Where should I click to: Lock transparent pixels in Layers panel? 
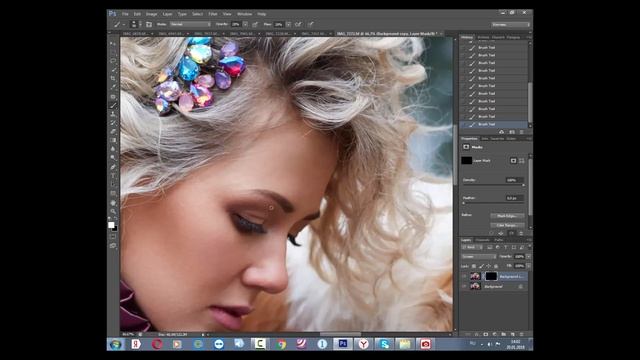tap(474, 266)
